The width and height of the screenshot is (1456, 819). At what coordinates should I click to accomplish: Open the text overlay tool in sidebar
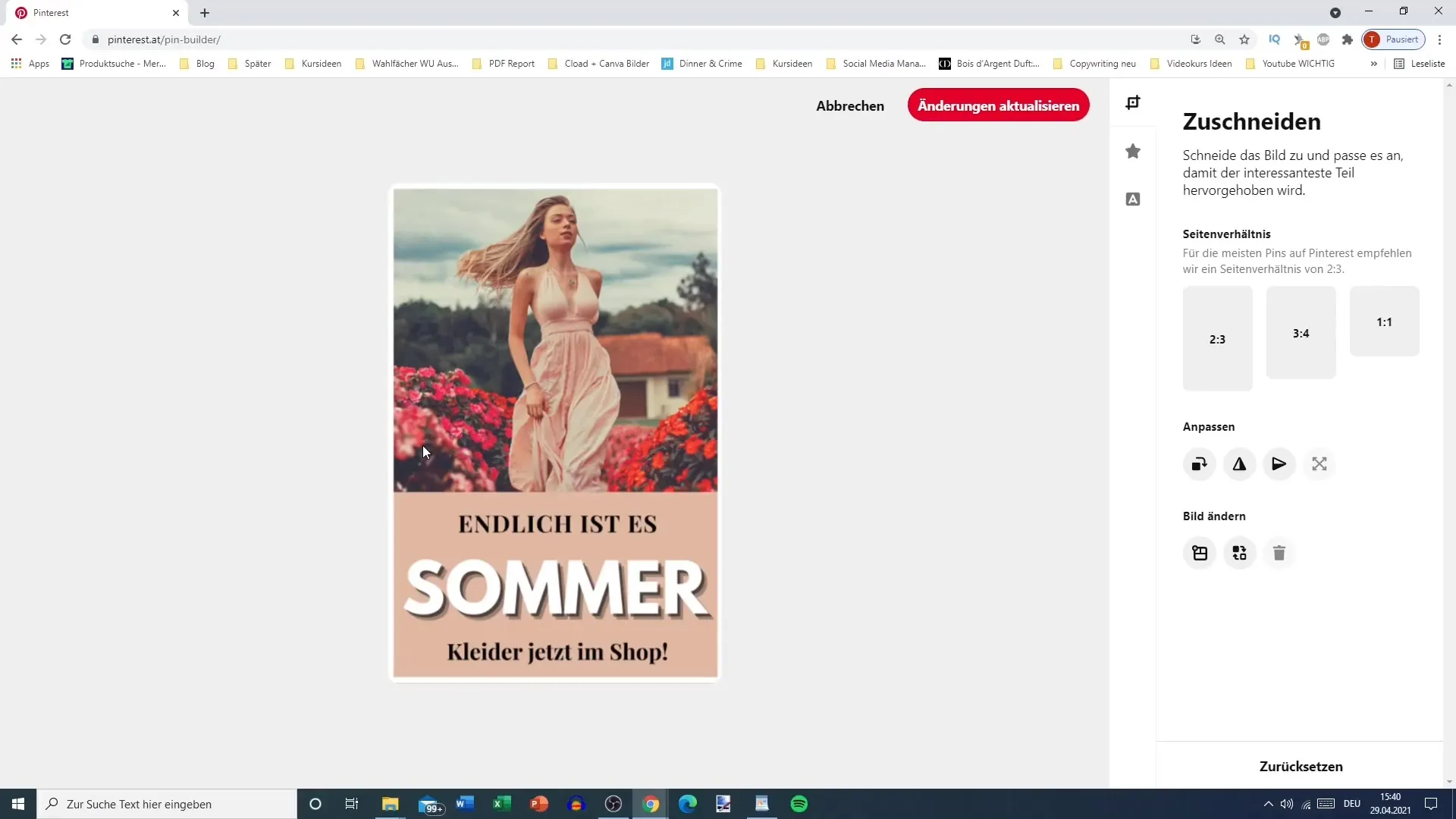[1133, 199]
